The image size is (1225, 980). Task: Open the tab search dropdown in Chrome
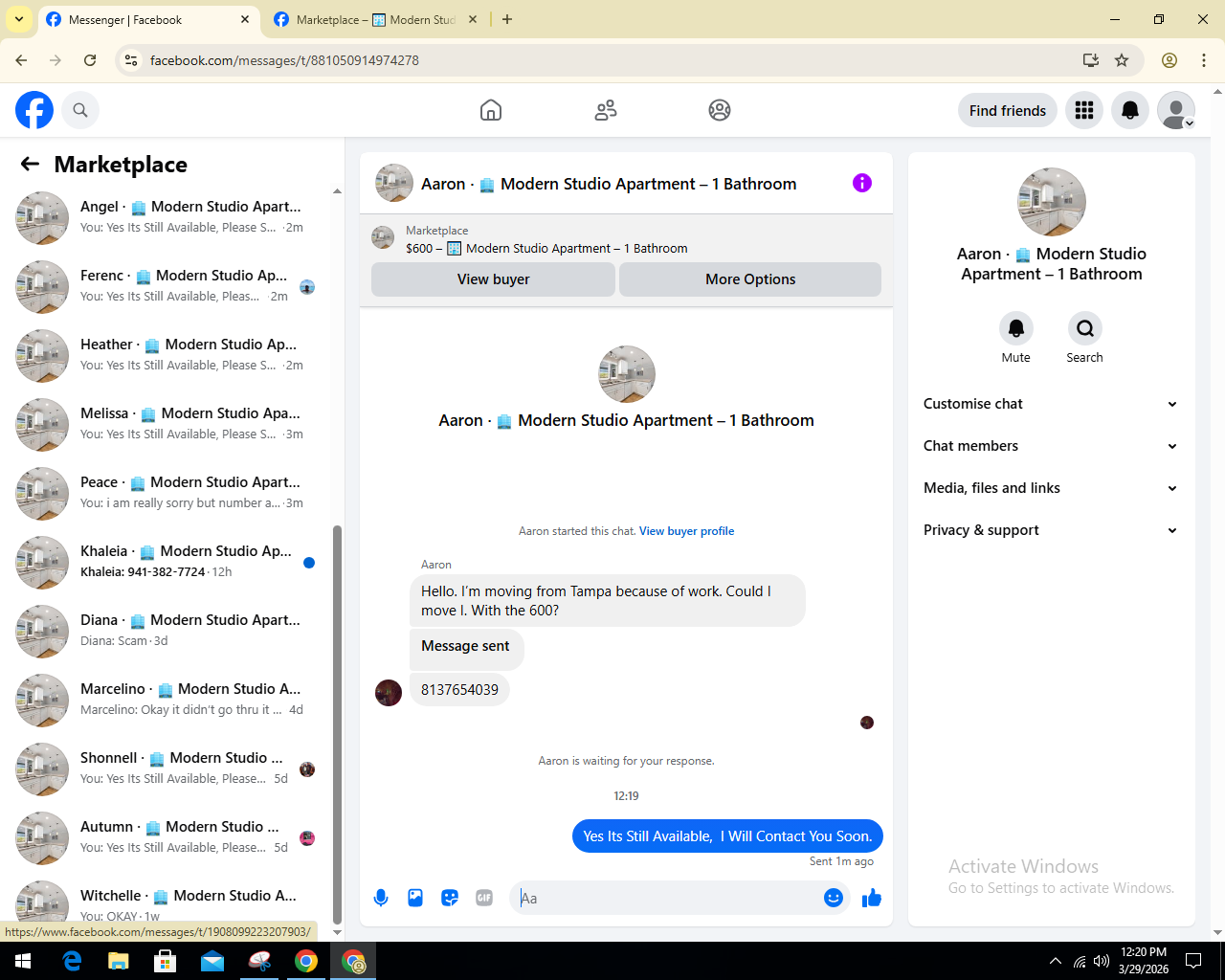pyautogui.click(x=19, y=19)
